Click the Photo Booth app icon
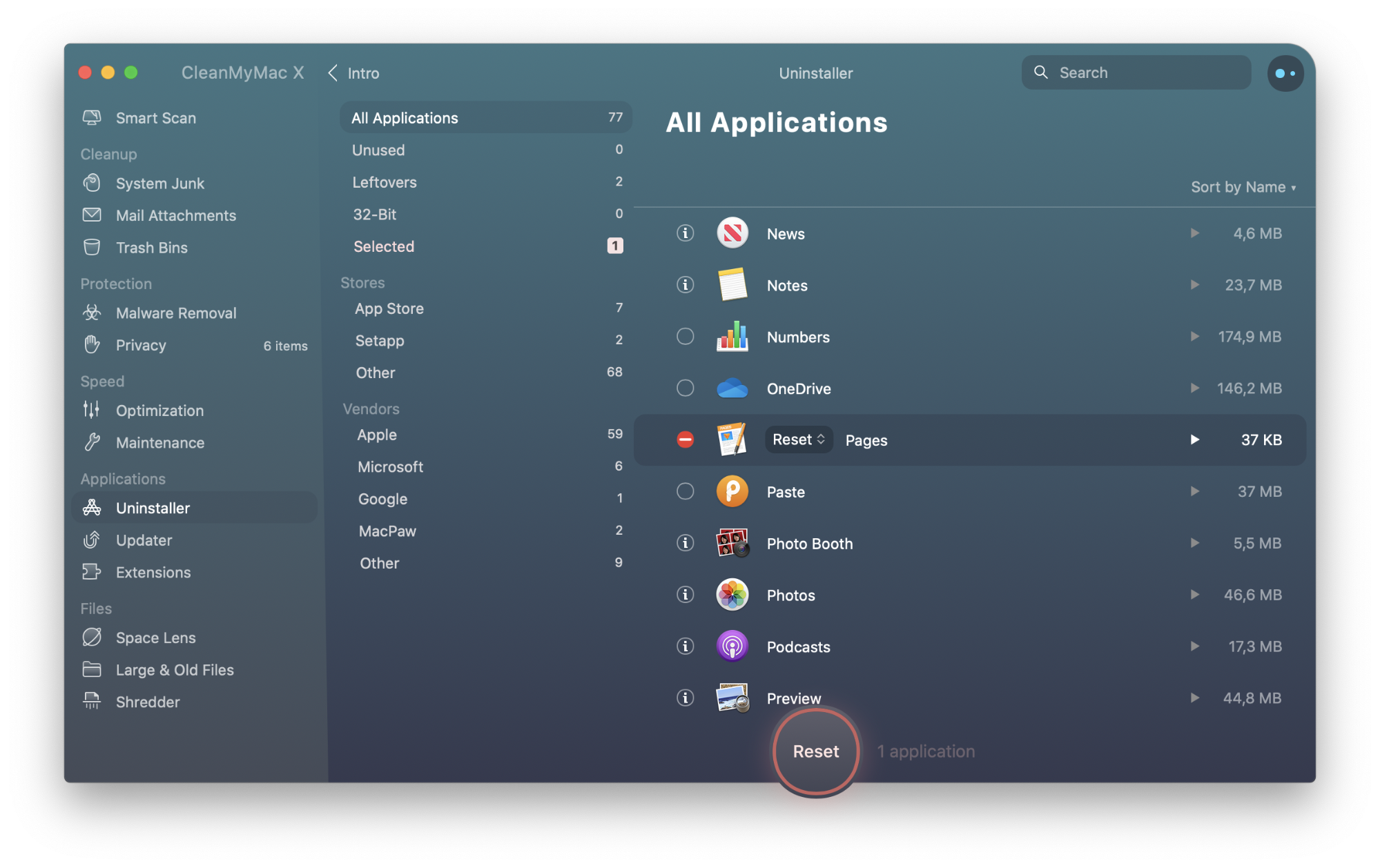The image size is (1380, 868). (x=732, y=543)
